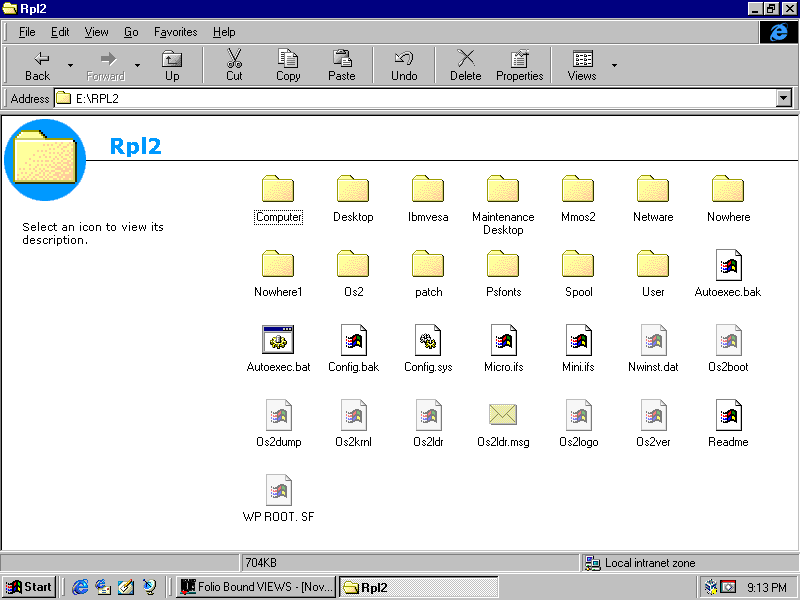Click the Local intranet zone status icon

[x=593, y=563]
